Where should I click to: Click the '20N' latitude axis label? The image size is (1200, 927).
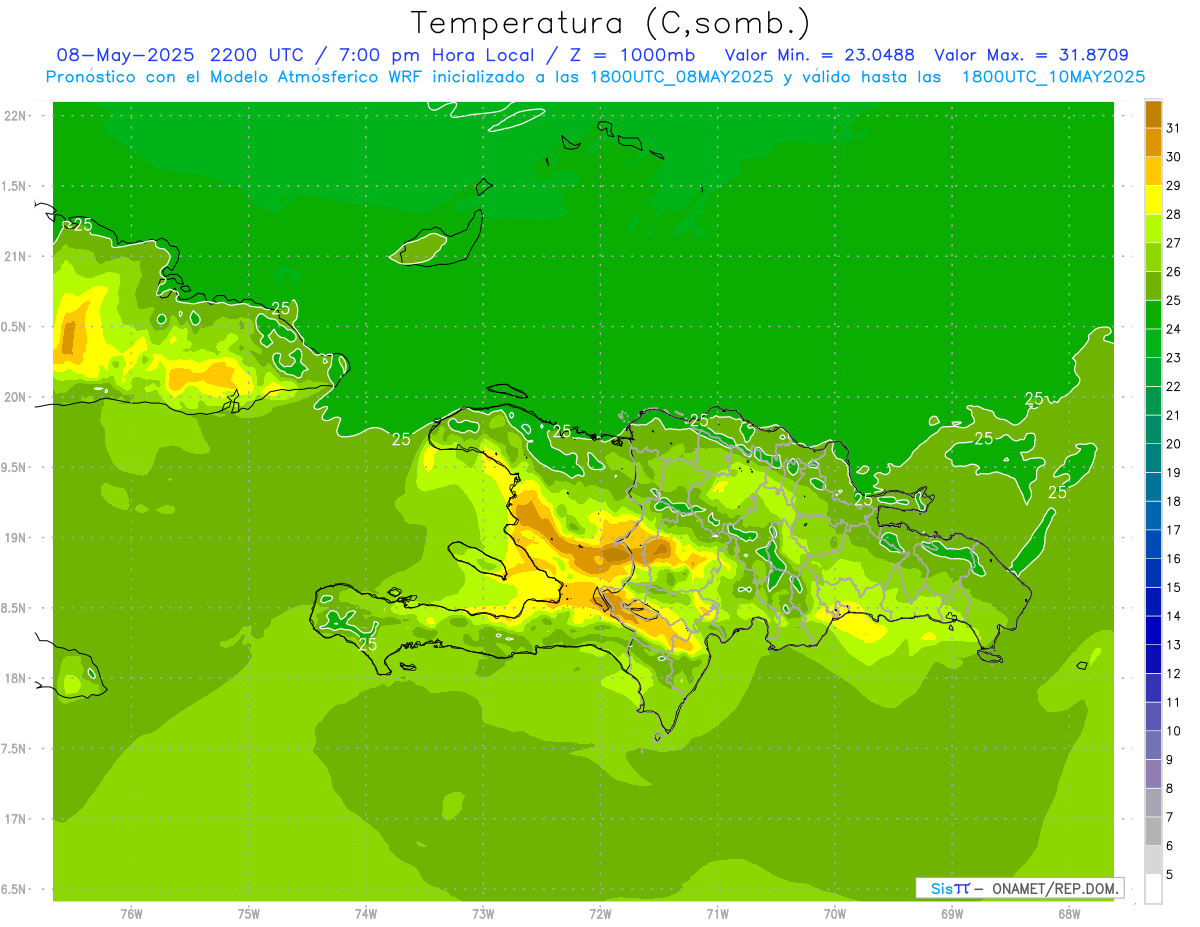[15, 397]
